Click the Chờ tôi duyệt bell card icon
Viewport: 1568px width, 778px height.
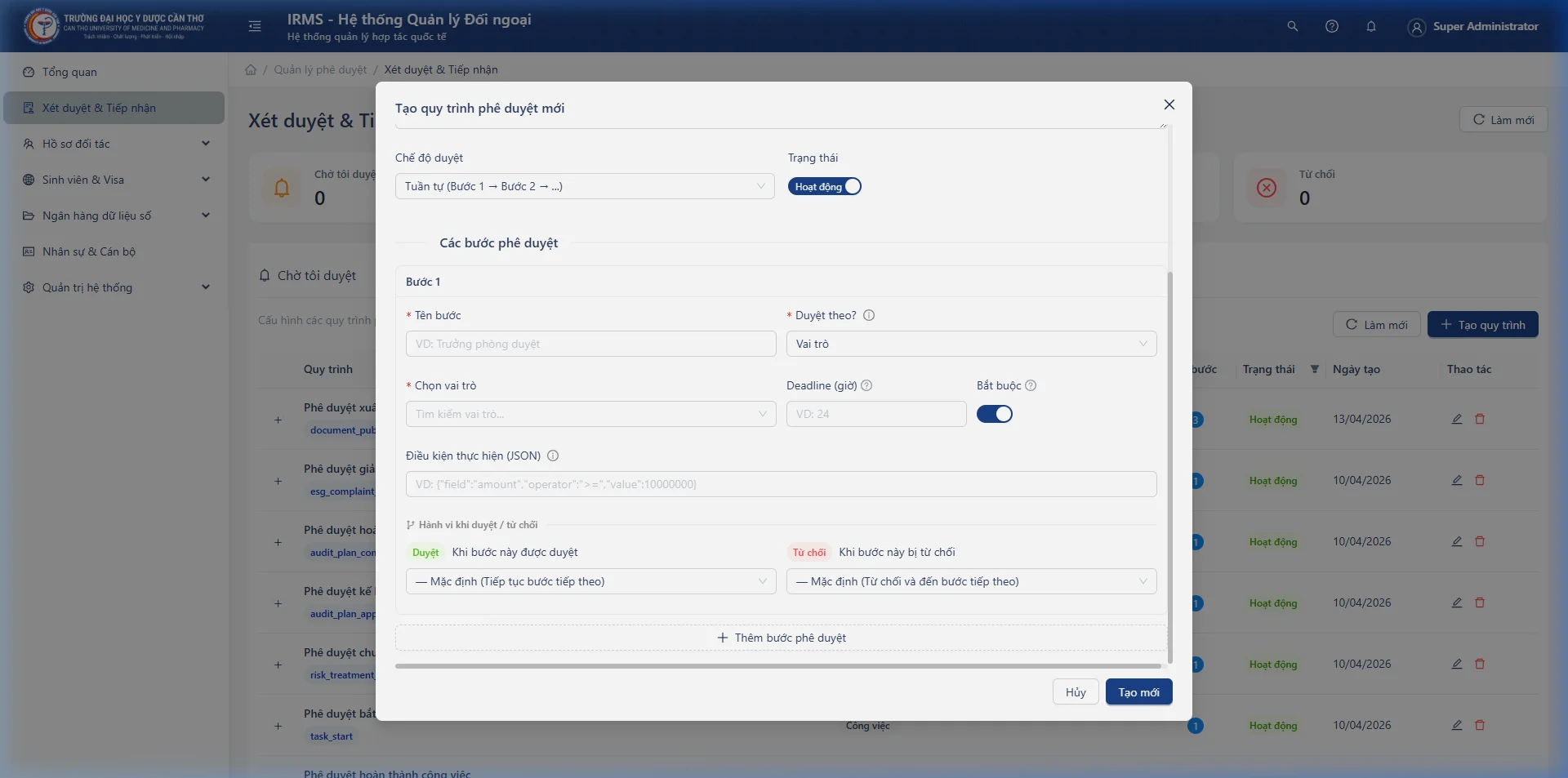[x=282, y=189]
